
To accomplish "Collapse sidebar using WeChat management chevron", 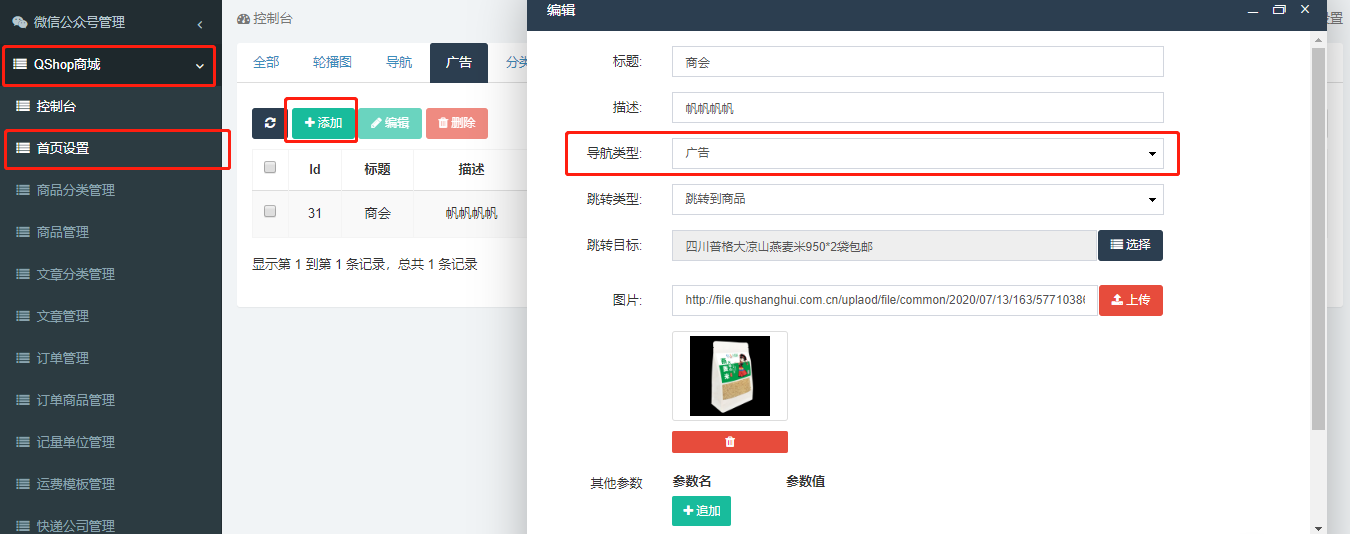I will click(x=199, y=23).
